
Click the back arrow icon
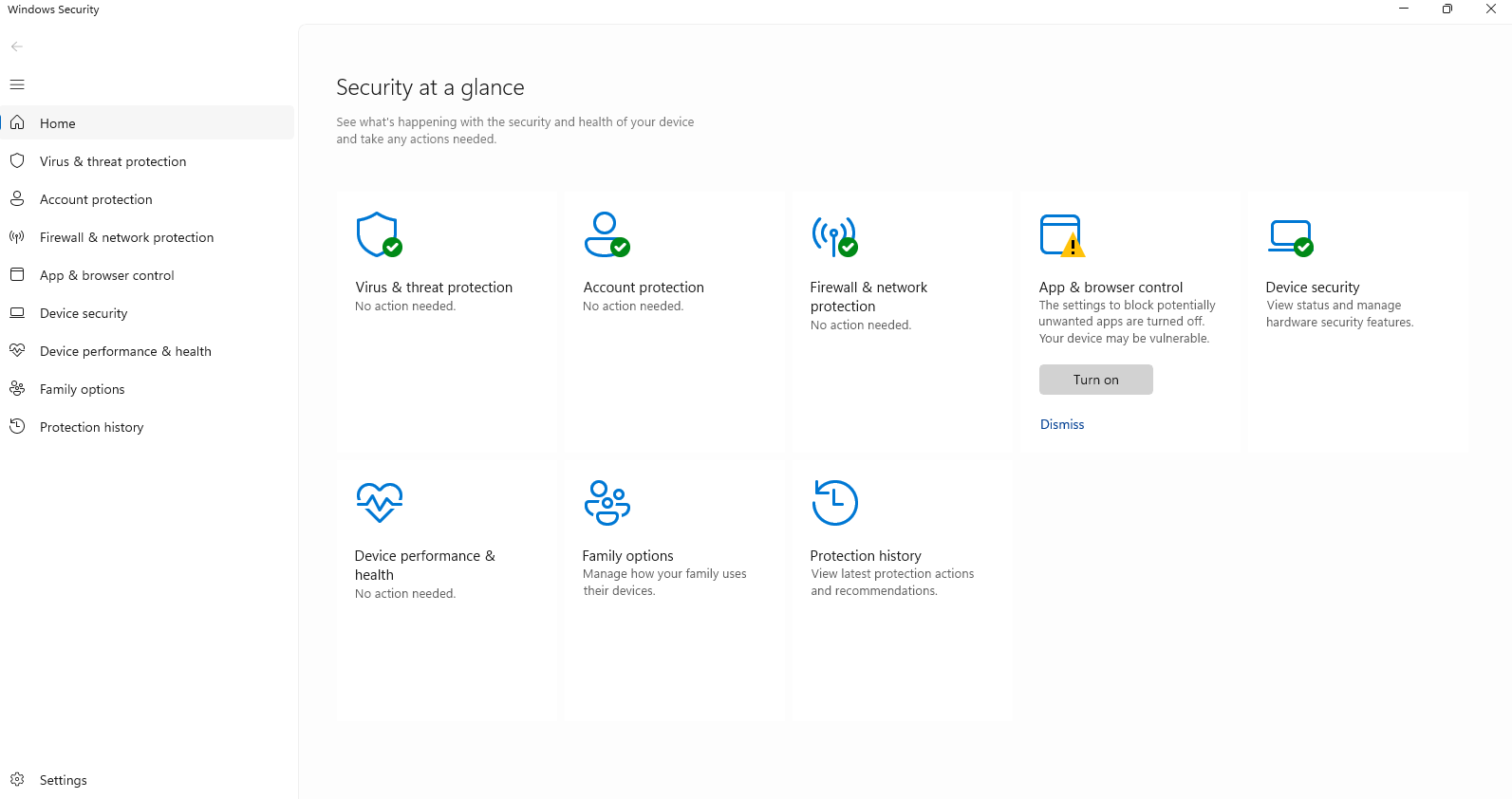(17, 46)
